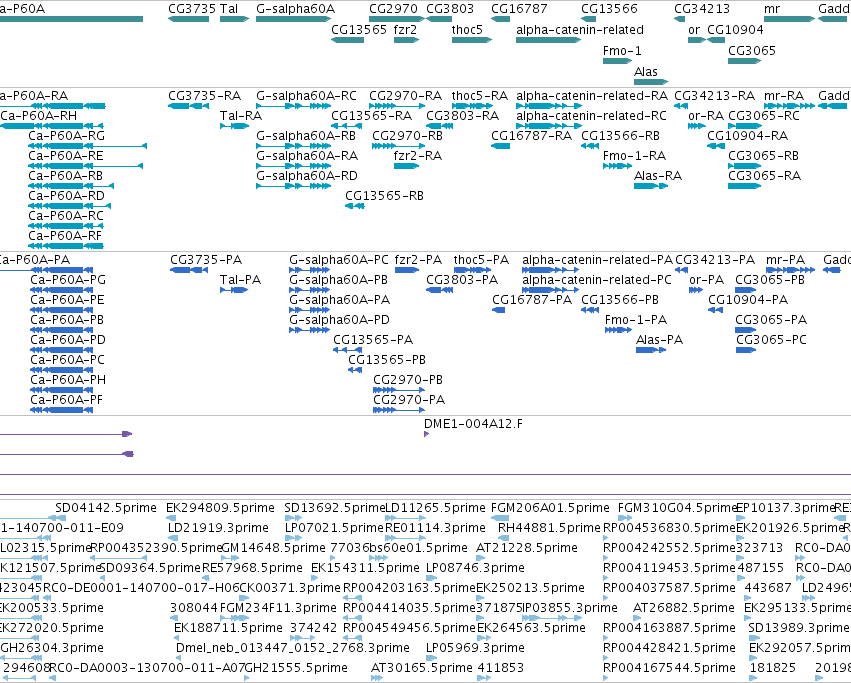Select the alpha-catenin-related-RC transcript
This screenshot has height=683, width=851.
pos(549,126)
